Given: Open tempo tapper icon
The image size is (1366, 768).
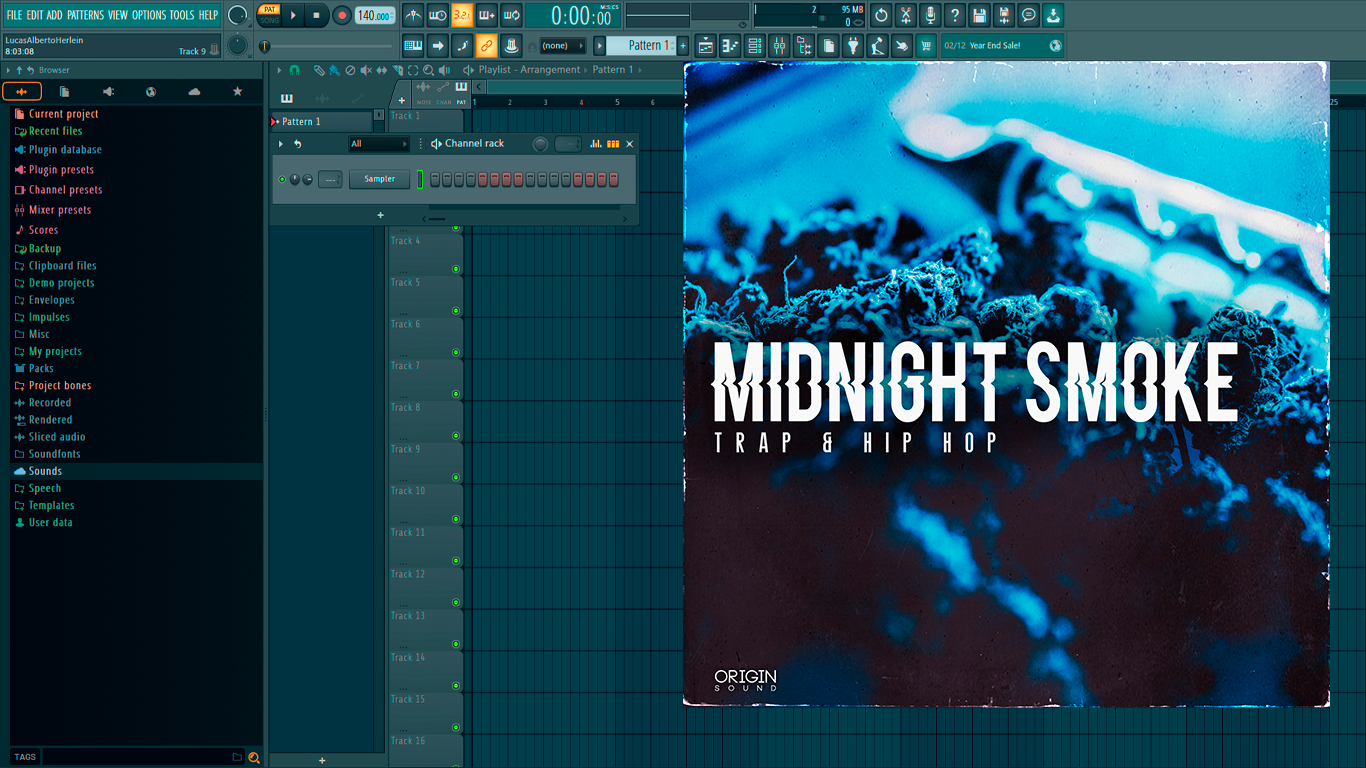Looking at the screenshot, I should point(877,45).
